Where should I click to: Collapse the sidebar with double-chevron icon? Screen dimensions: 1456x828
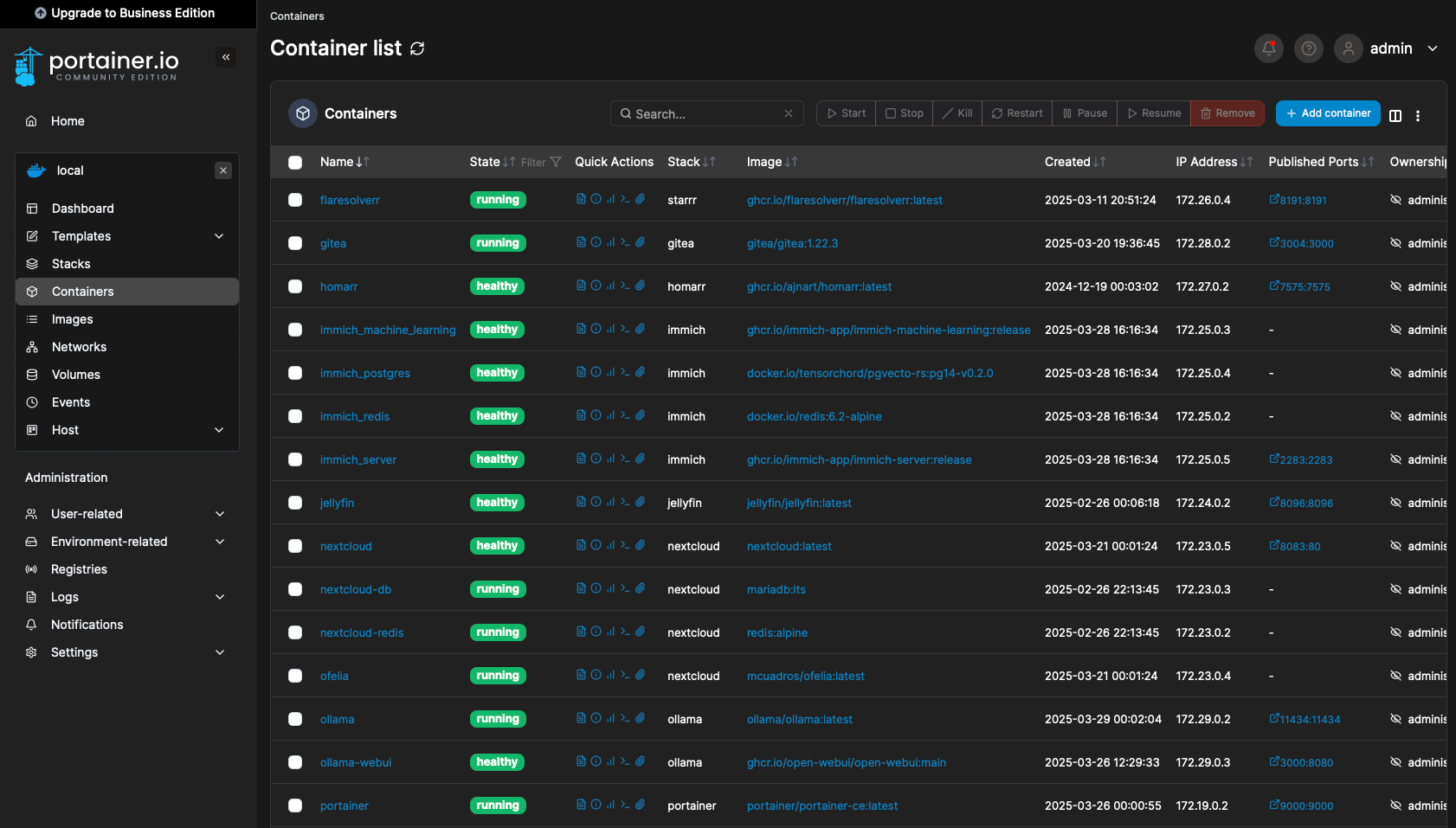[226, 57]
